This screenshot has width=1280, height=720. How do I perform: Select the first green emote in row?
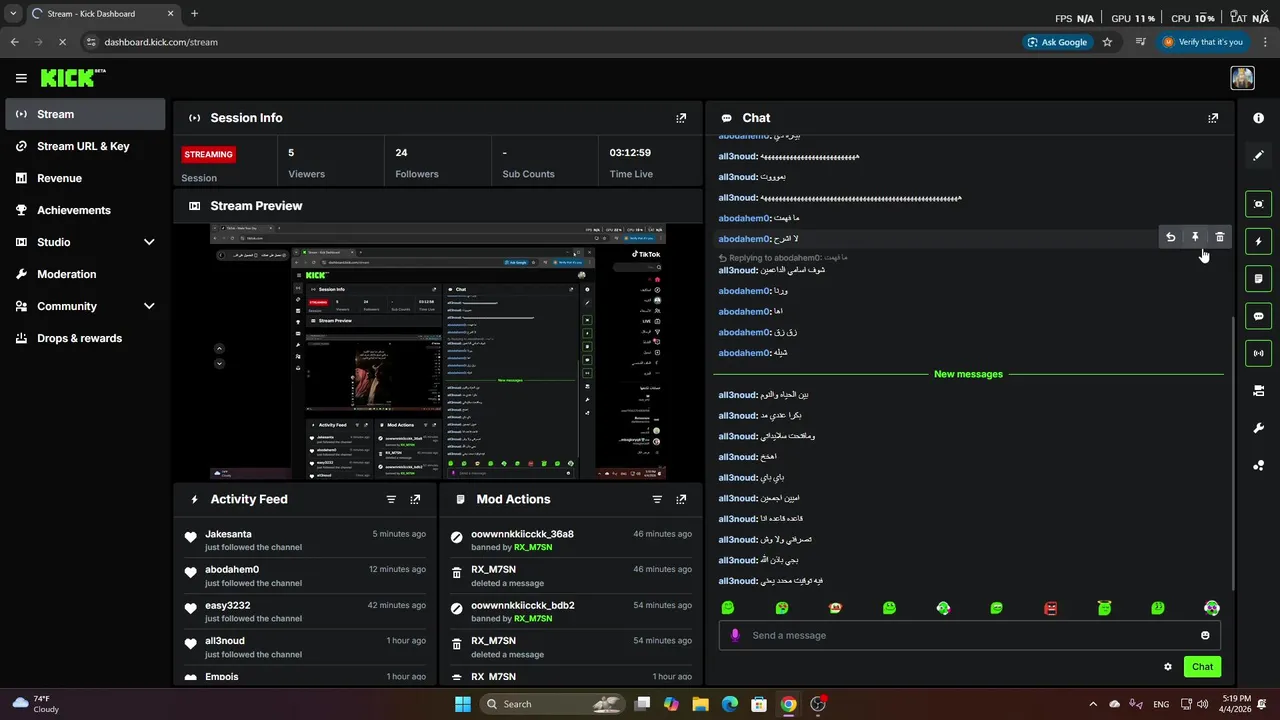point(728,608)
